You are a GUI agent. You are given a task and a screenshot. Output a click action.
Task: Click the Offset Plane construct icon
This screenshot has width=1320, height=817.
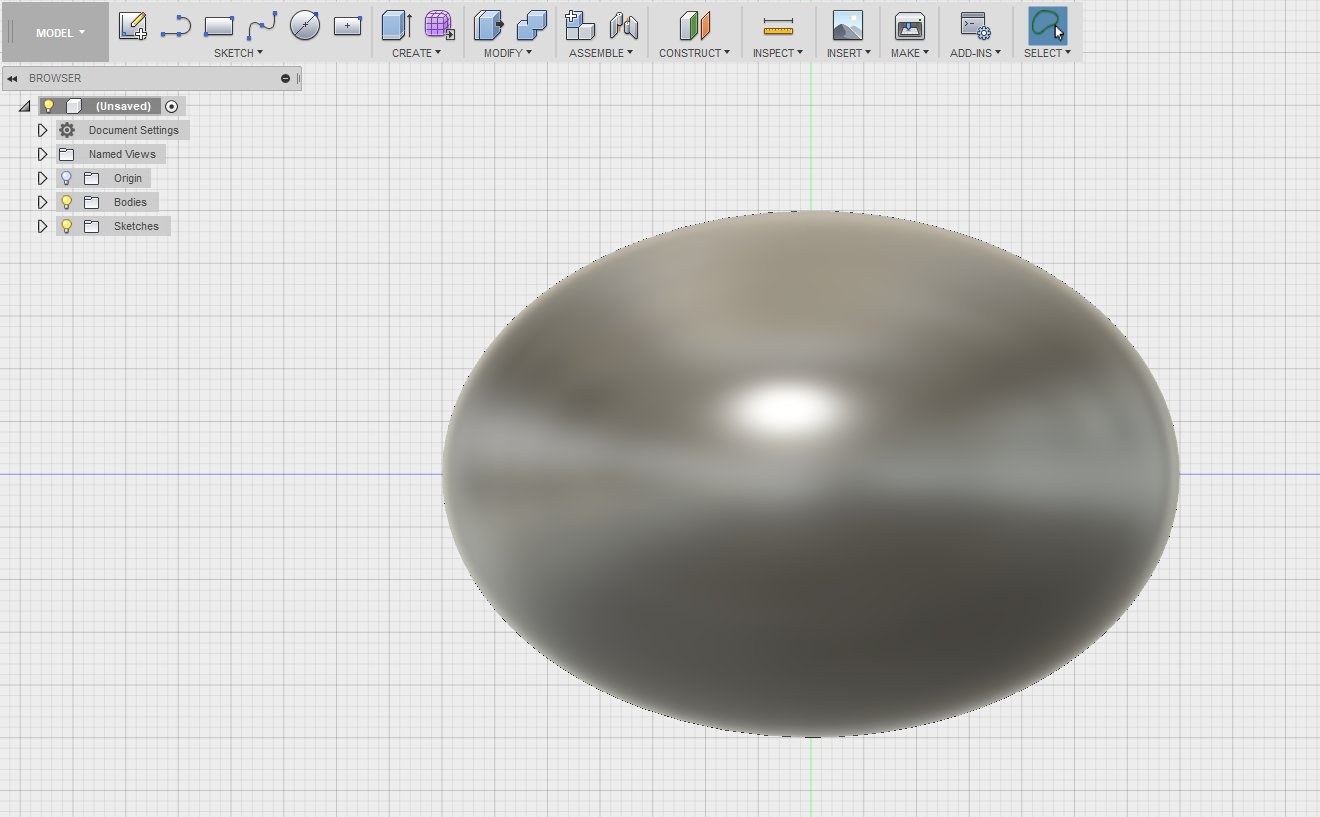click(694, 26)
